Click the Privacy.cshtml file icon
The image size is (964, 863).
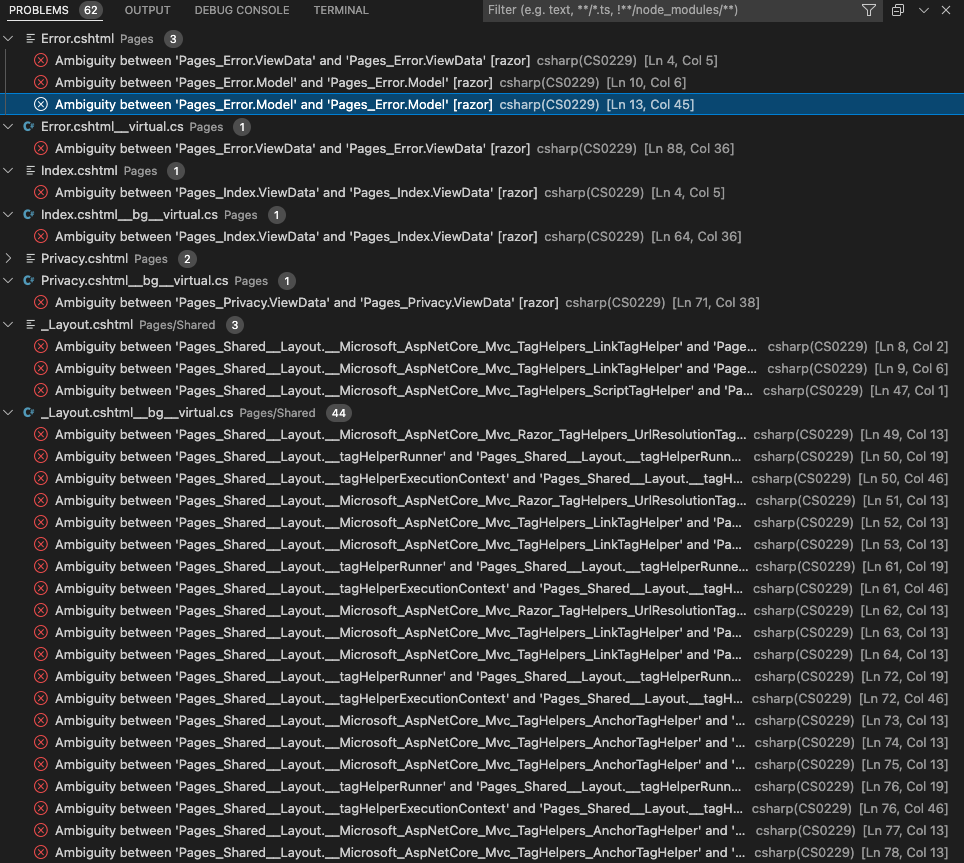coord(30,259)
